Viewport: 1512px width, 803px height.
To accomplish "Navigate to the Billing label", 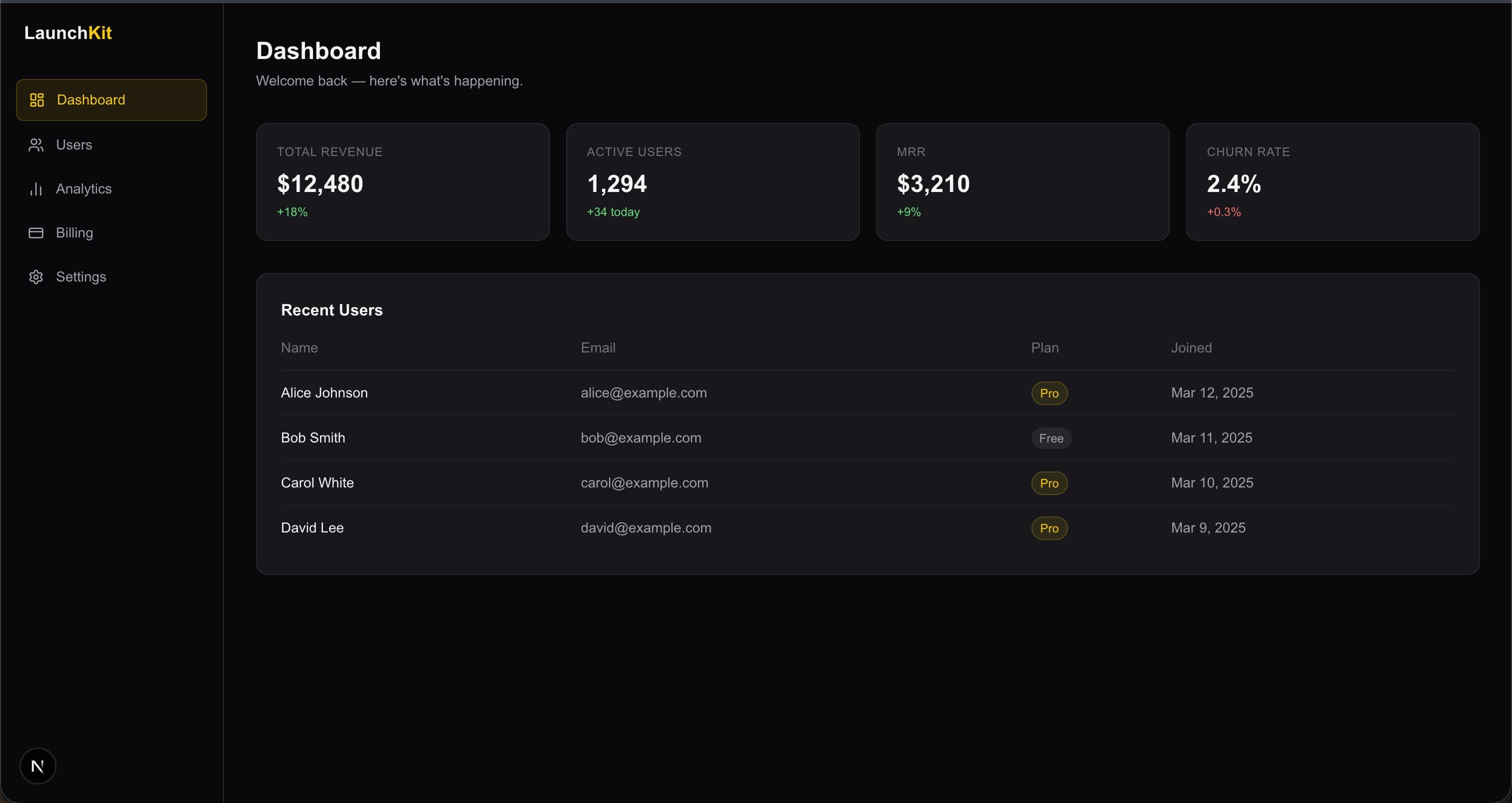I will pos(75,233).
